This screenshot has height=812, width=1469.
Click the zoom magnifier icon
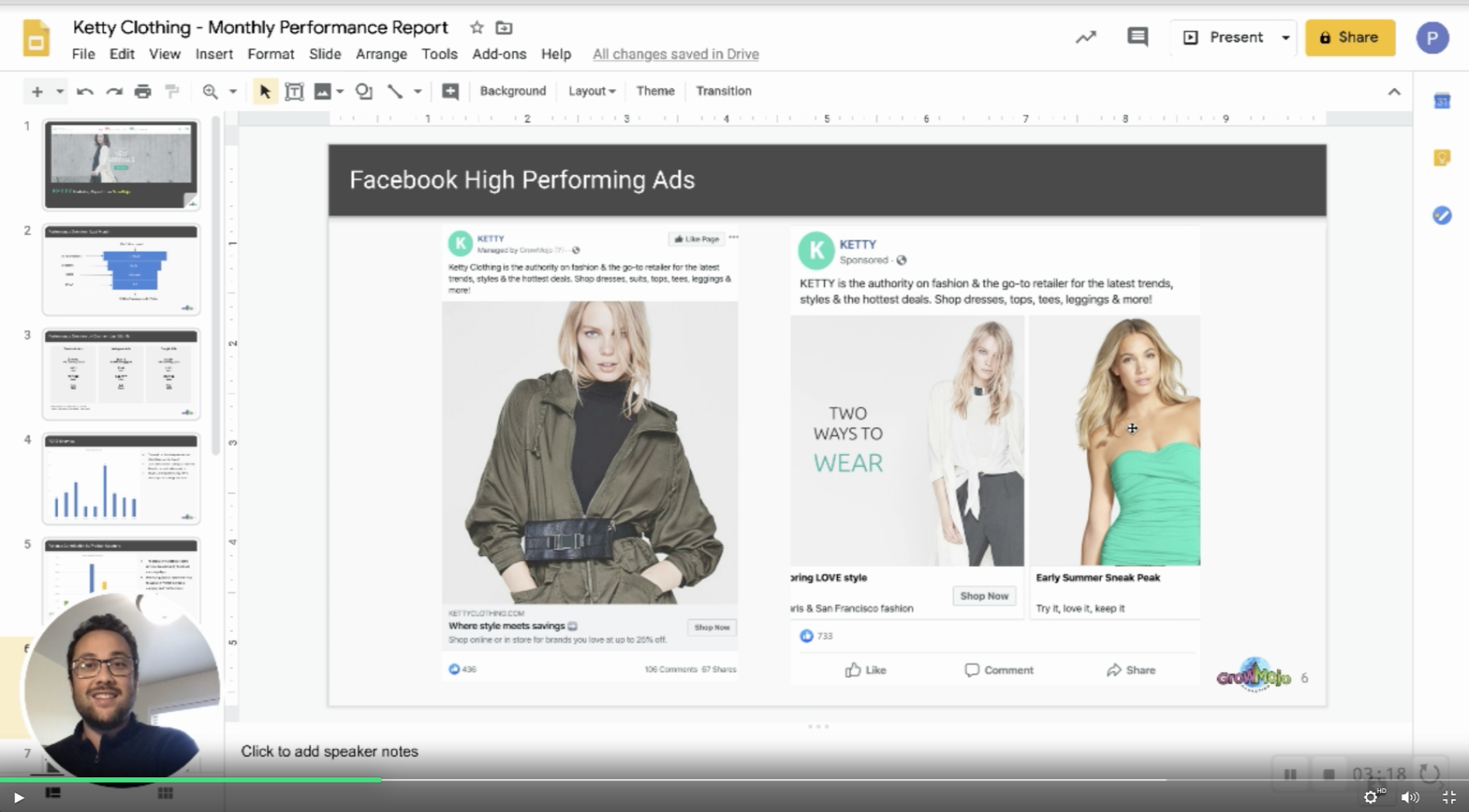coord(210,92)
